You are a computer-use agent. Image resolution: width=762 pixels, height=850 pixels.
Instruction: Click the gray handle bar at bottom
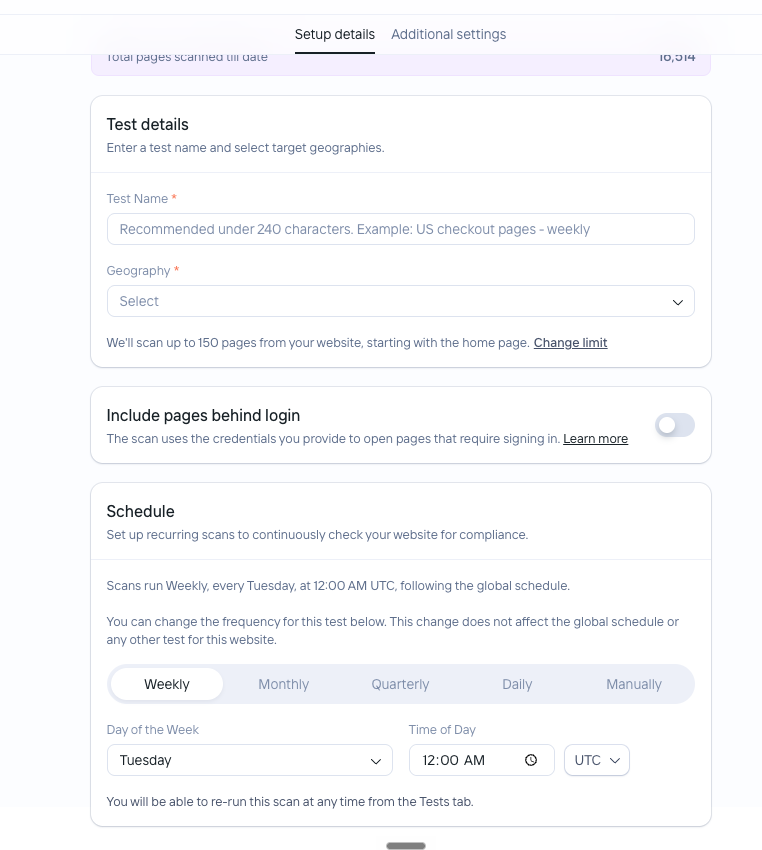click(406, 846)
